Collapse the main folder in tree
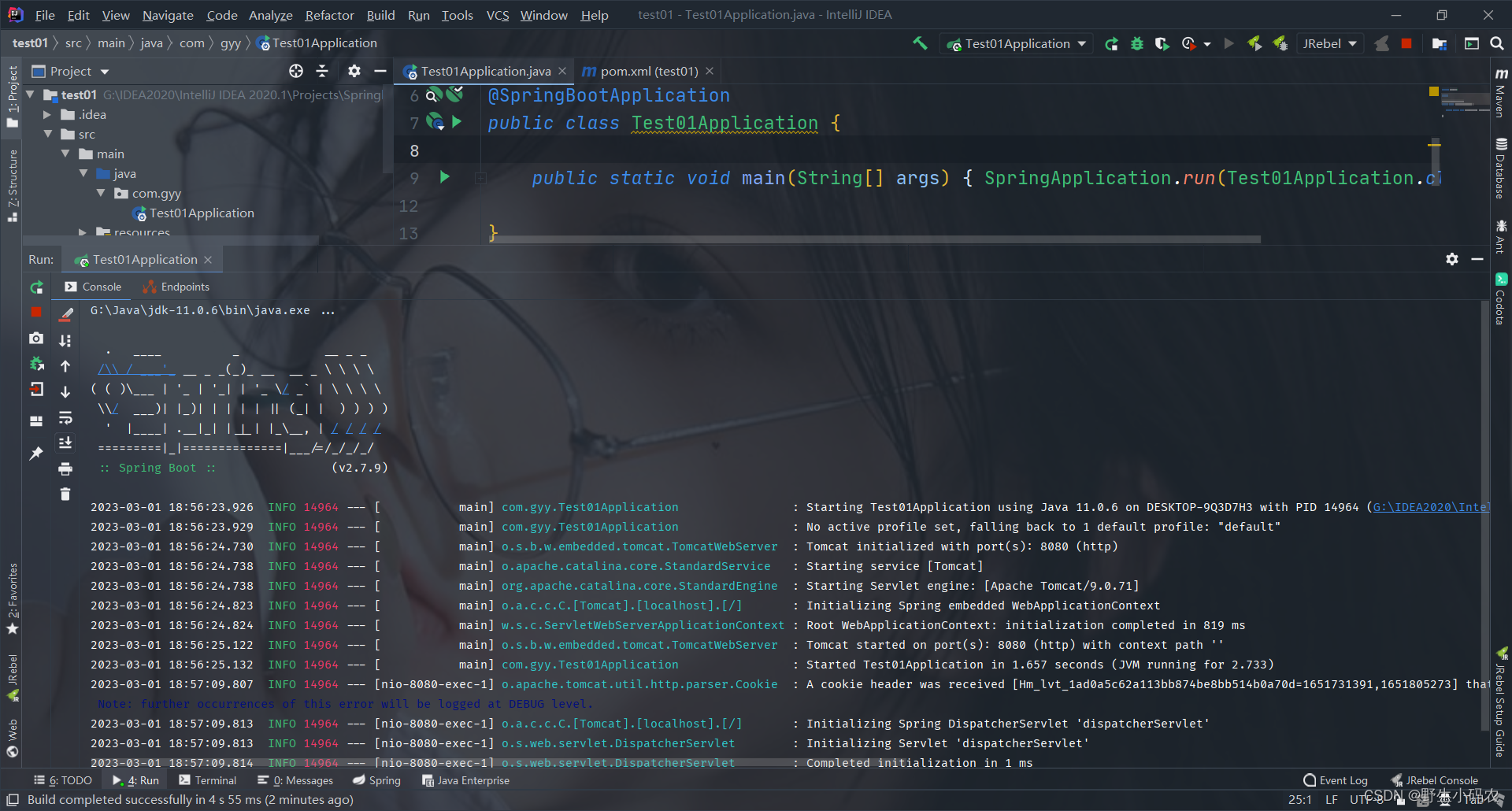 click(65, 154)
